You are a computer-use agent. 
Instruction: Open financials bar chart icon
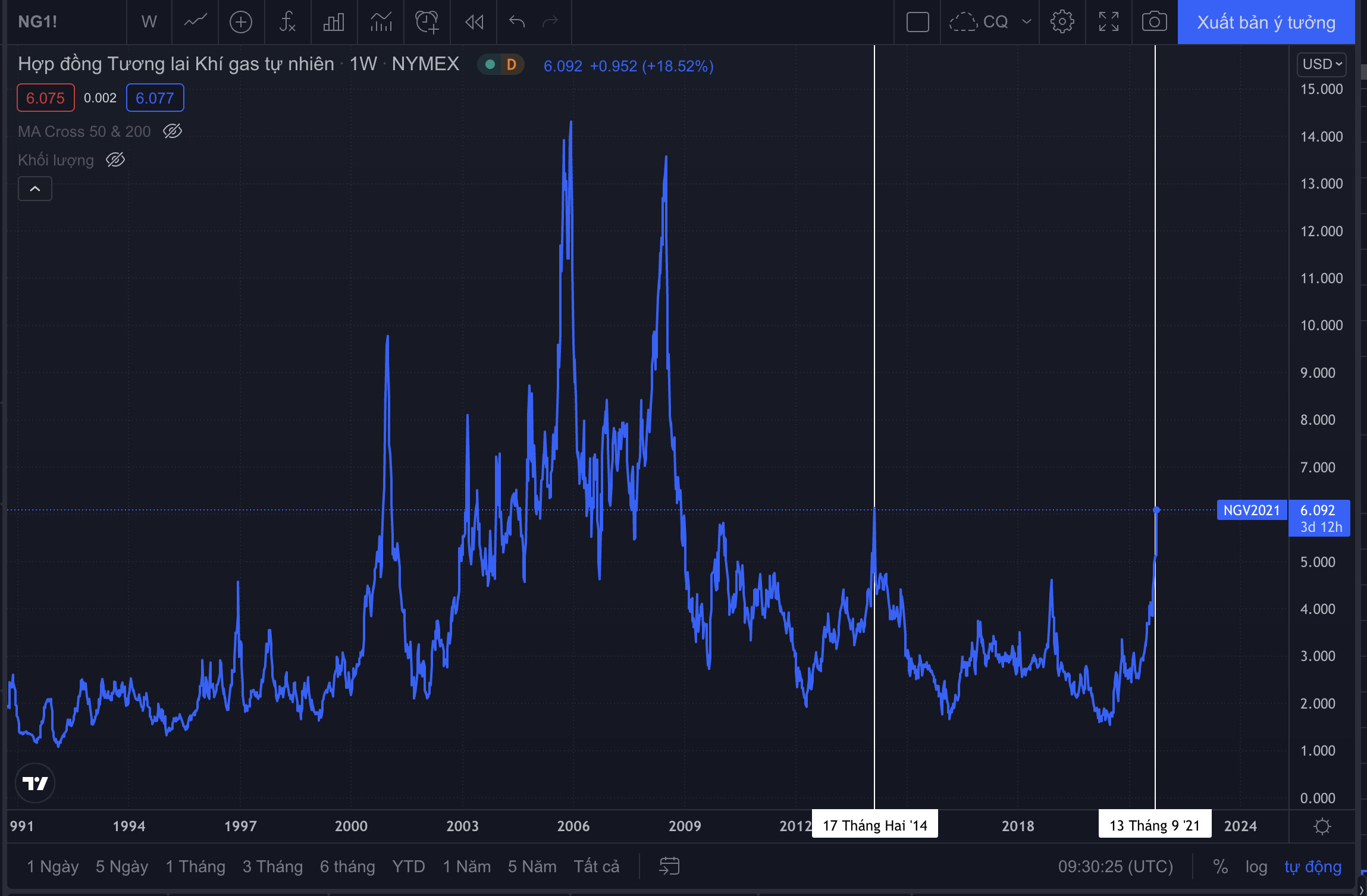click(334, 22)
